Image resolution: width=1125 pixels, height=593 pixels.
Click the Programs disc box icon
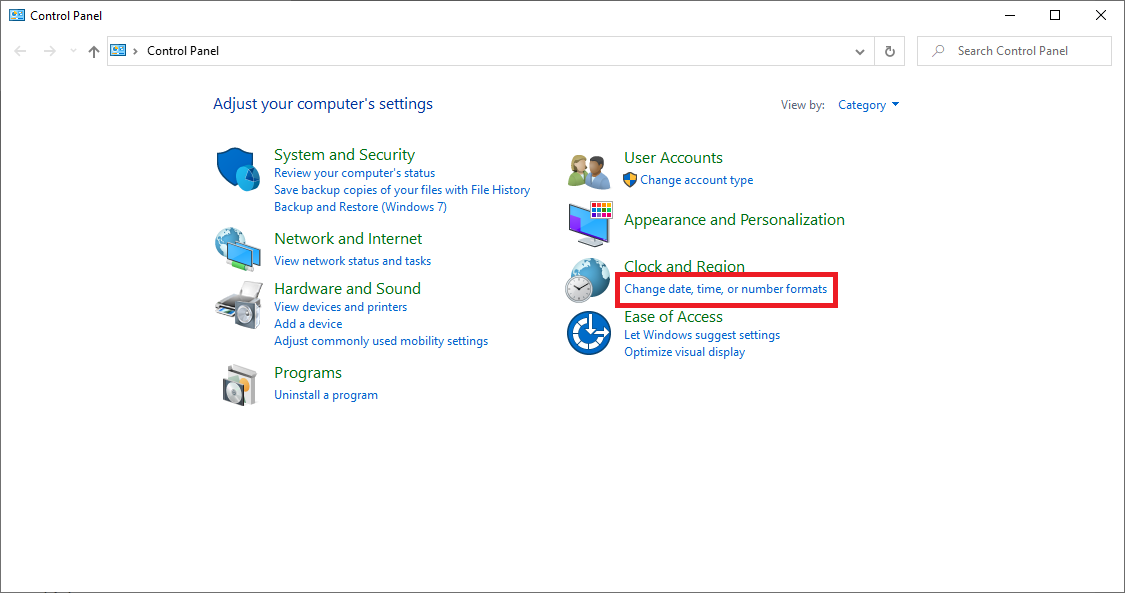[238, 384]
